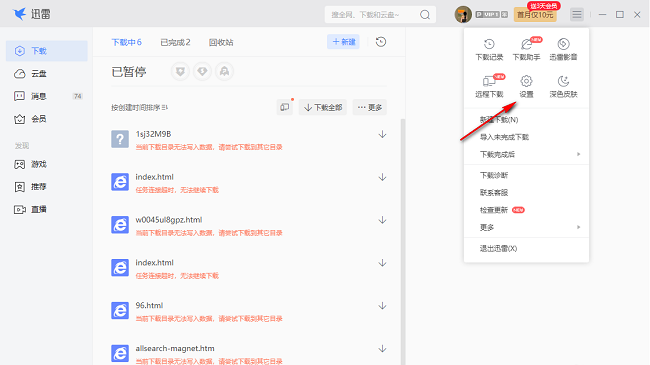Select the allsearch-magnet.htm file name
The width and height of the screenshot is (650, 365).
coord(175,348)
